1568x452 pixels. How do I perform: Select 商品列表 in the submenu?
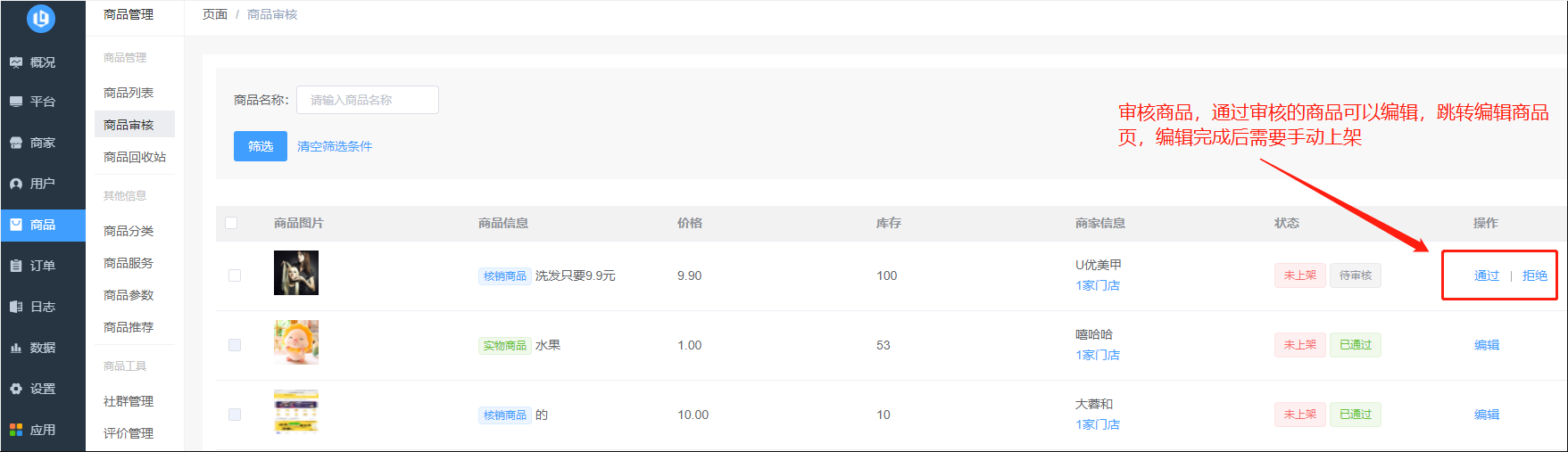point(129,93)
